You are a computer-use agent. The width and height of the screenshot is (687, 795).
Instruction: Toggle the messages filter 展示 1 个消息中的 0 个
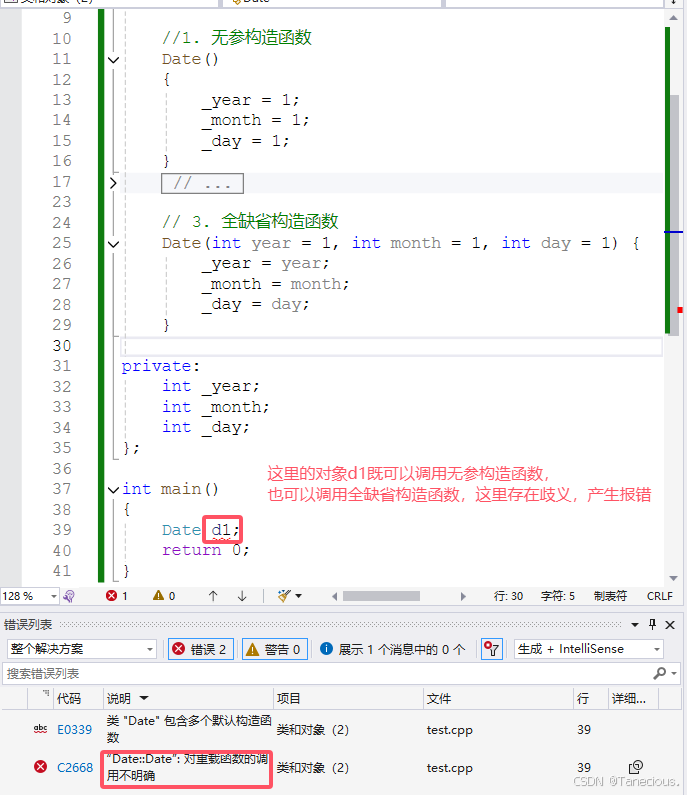(393, 649)
